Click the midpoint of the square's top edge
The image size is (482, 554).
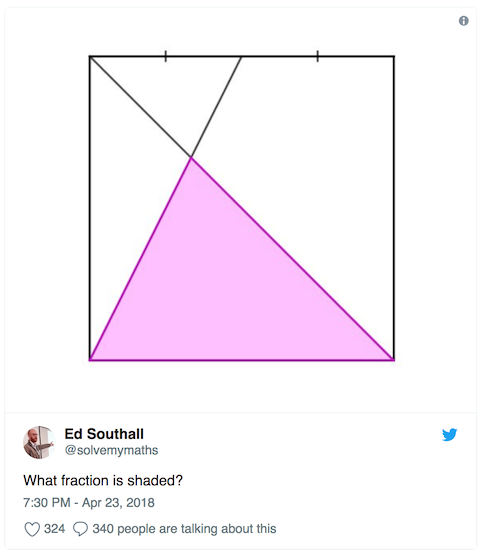(241, 57)
